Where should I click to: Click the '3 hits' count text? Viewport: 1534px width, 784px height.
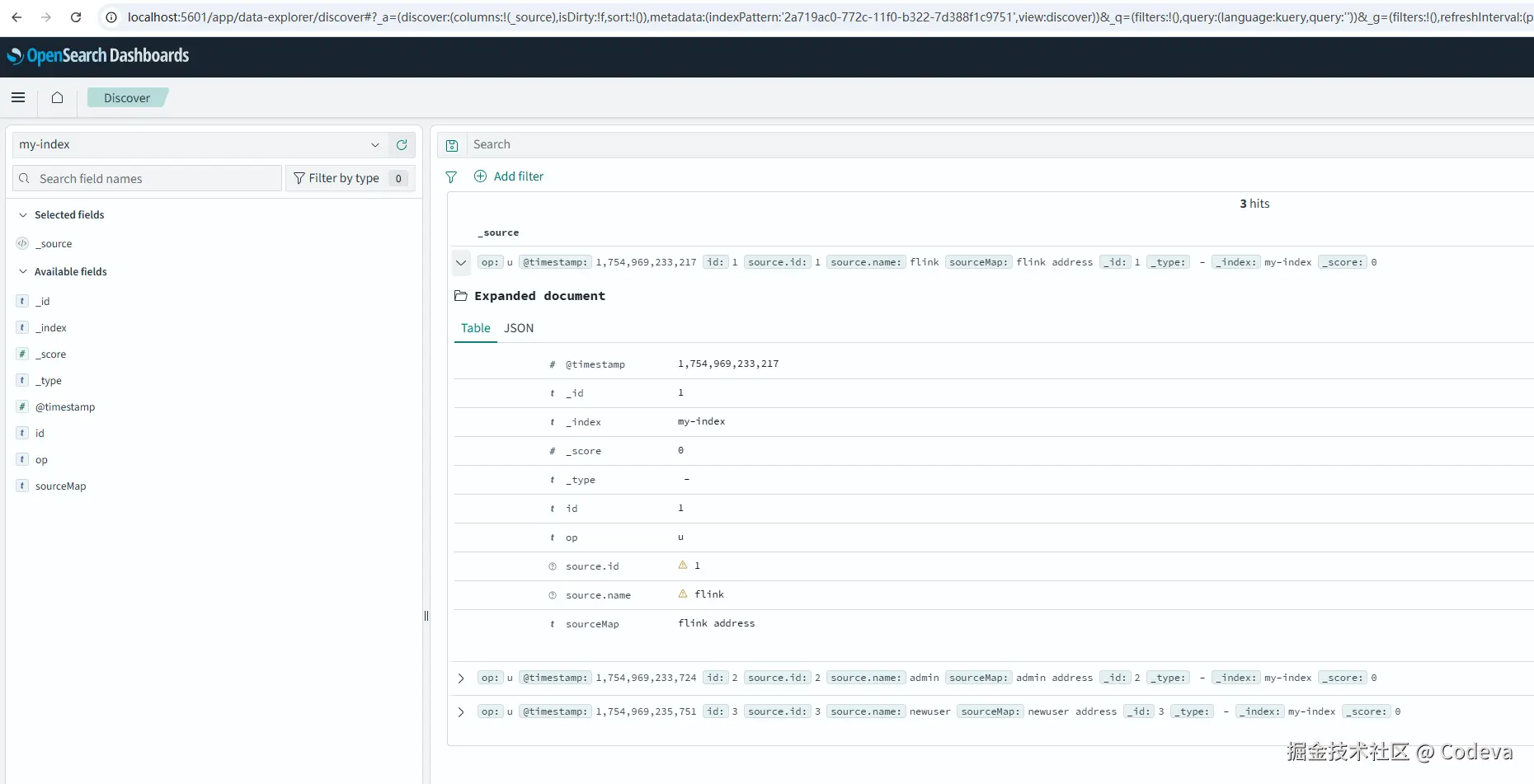click(1254, 204)
